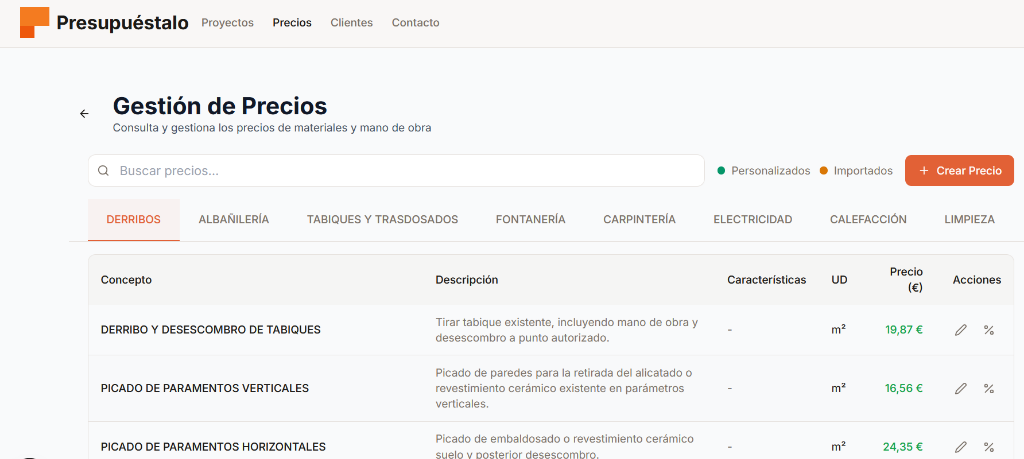Click the Crear Precio button
The height and width of the screenshot is (459, 1024).
(x=959, y=170)
